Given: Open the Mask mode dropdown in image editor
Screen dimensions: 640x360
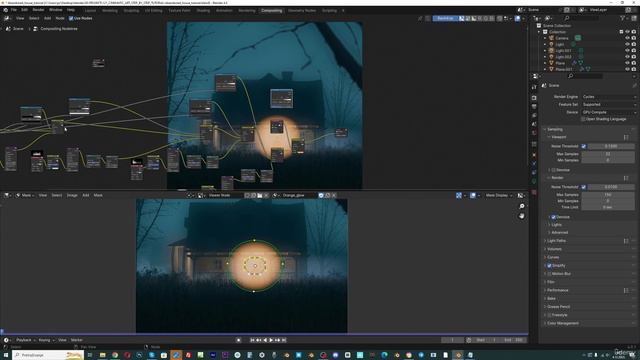Looking at the screenshot, I should tap(25, 196).
